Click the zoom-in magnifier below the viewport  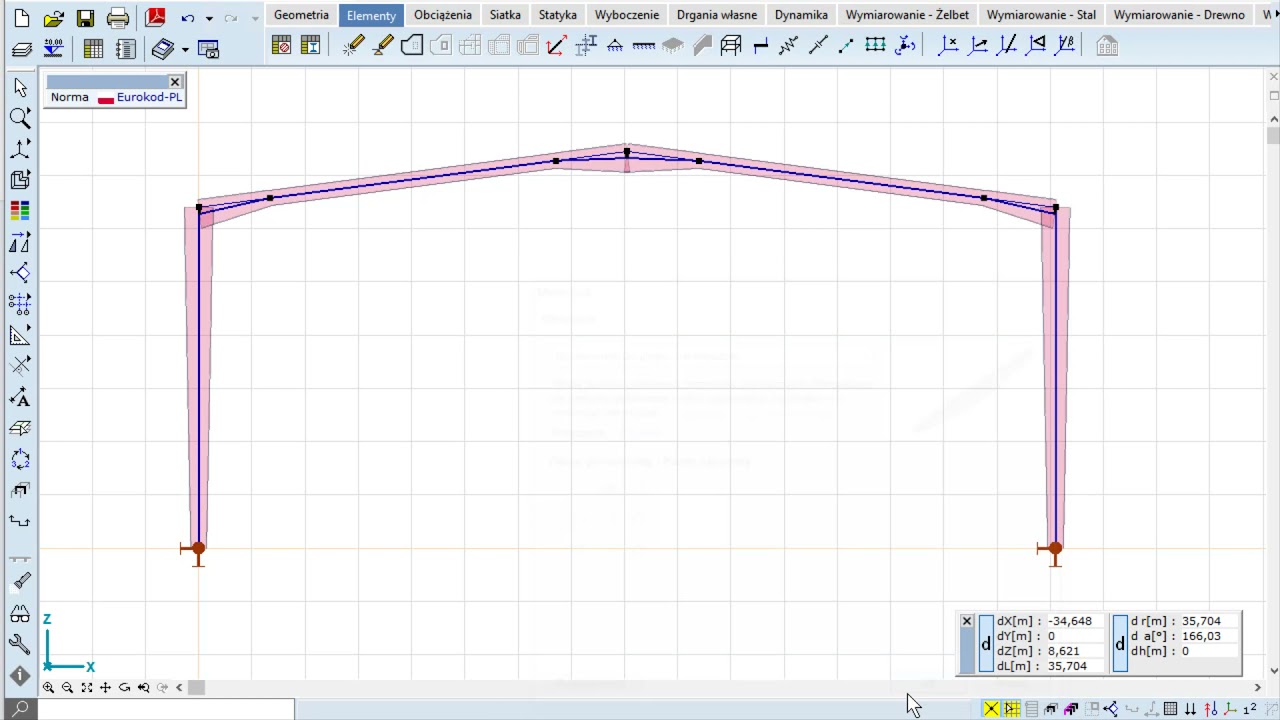(48, 687)
